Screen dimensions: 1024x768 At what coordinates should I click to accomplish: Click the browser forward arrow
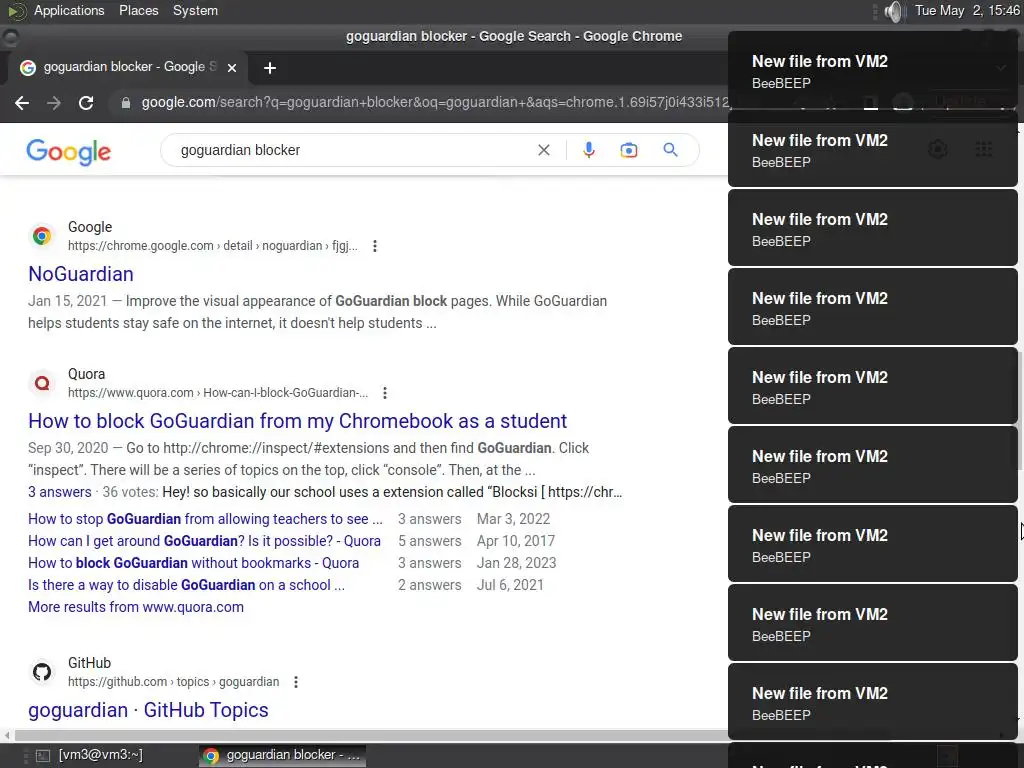54,103
